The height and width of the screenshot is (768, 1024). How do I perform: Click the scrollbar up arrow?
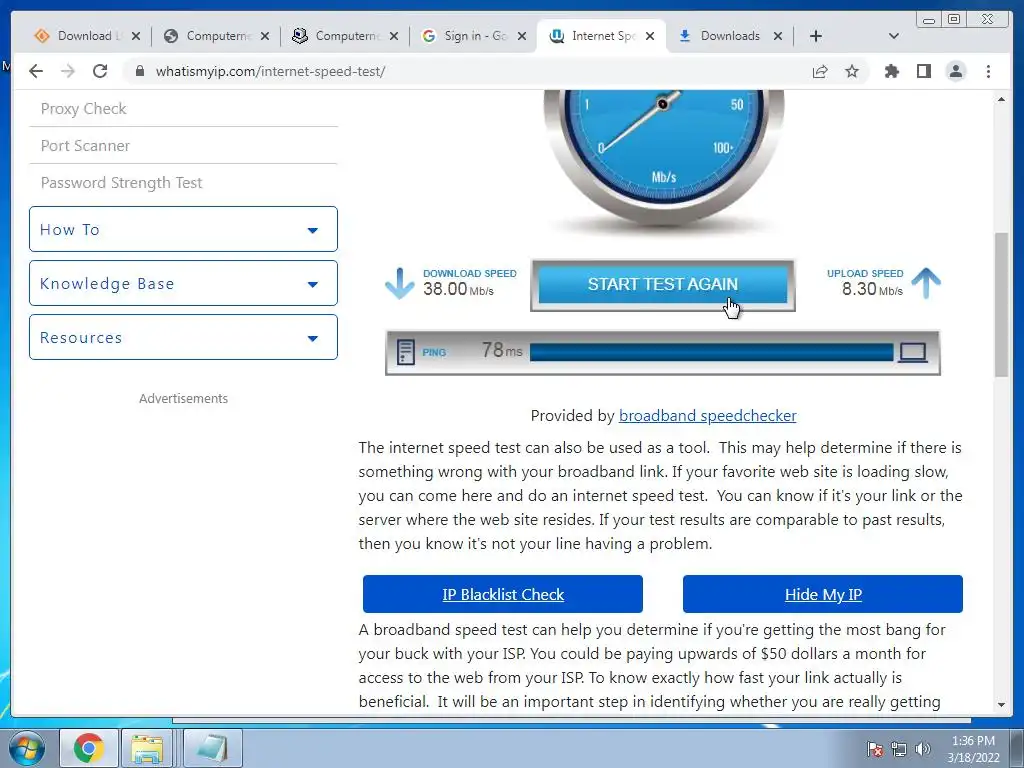(1001, 99)
